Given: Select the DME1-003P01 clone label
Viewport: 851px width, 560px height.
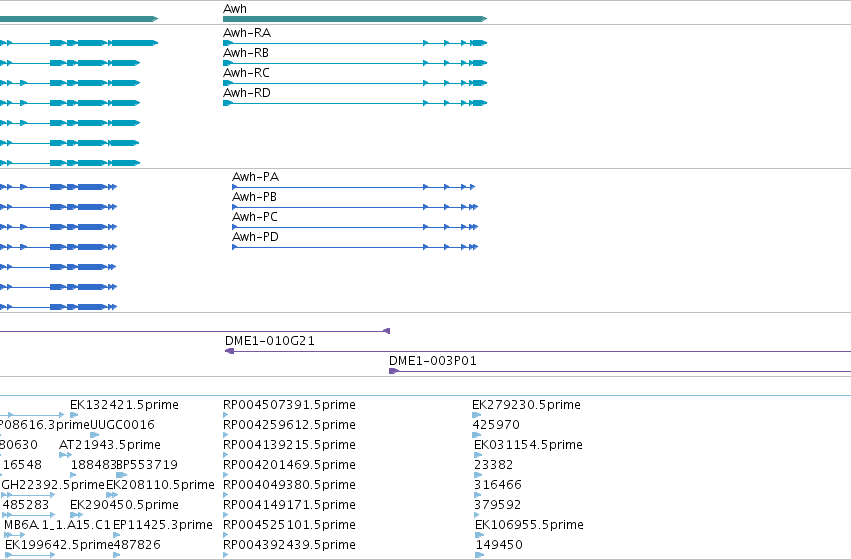Looking at the screenshot, I should click(x=433, y=361).
